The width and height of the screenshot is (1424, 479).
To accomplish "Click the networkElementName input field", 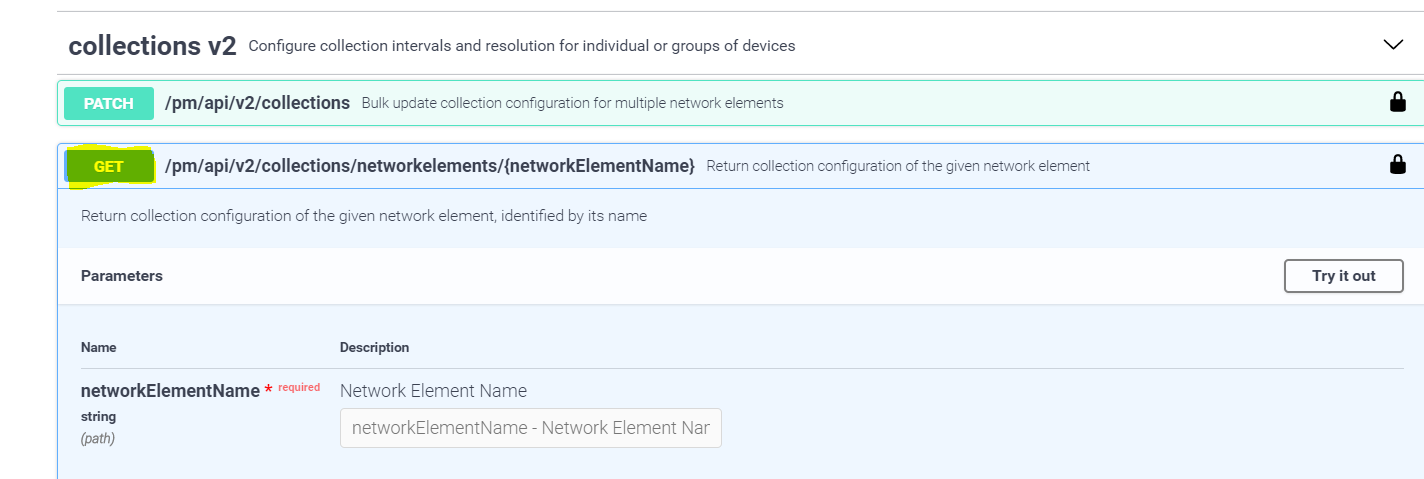I will (x=530, y=427).
